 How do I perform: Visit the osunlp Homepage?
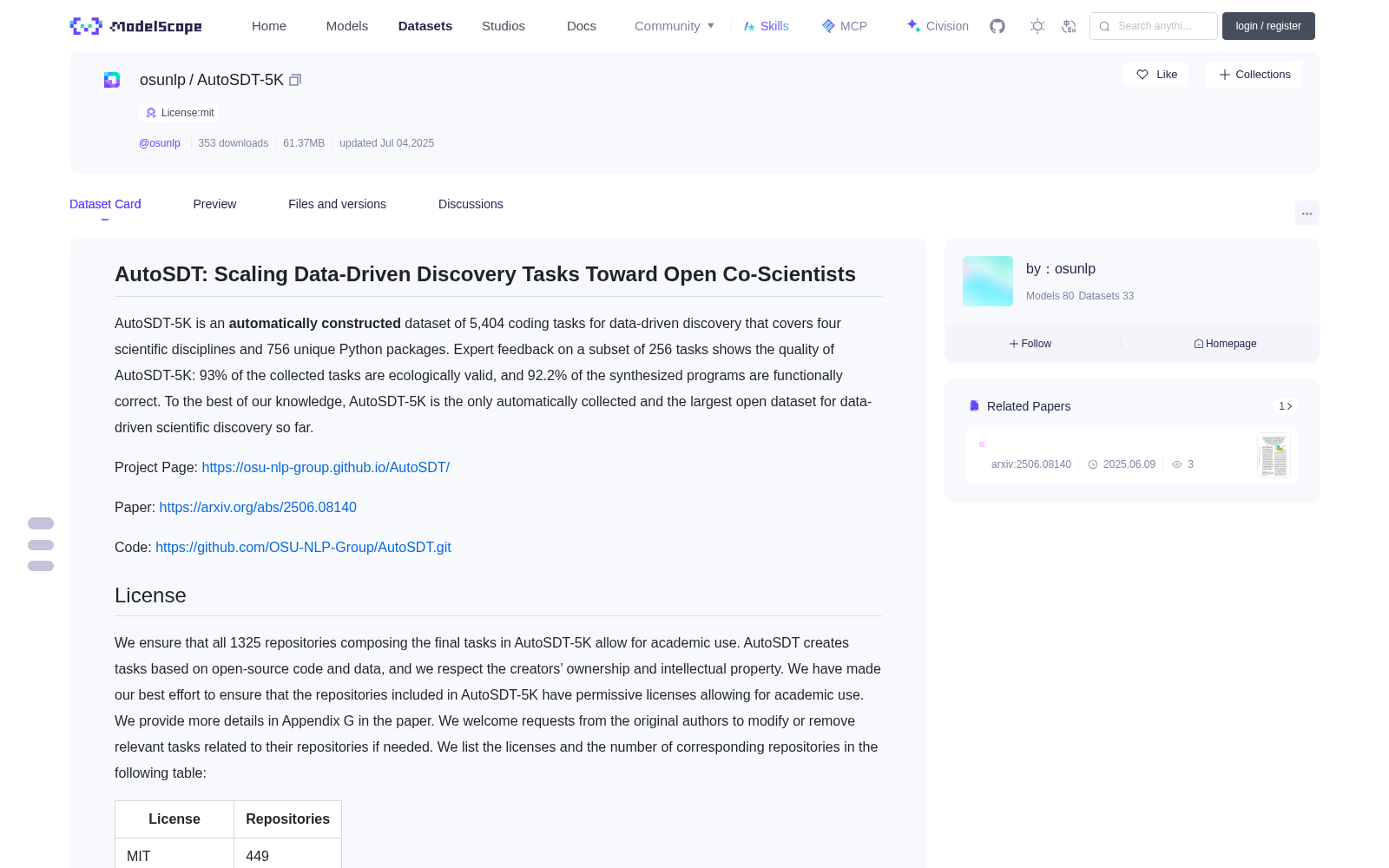click(x=1225, y=344)
